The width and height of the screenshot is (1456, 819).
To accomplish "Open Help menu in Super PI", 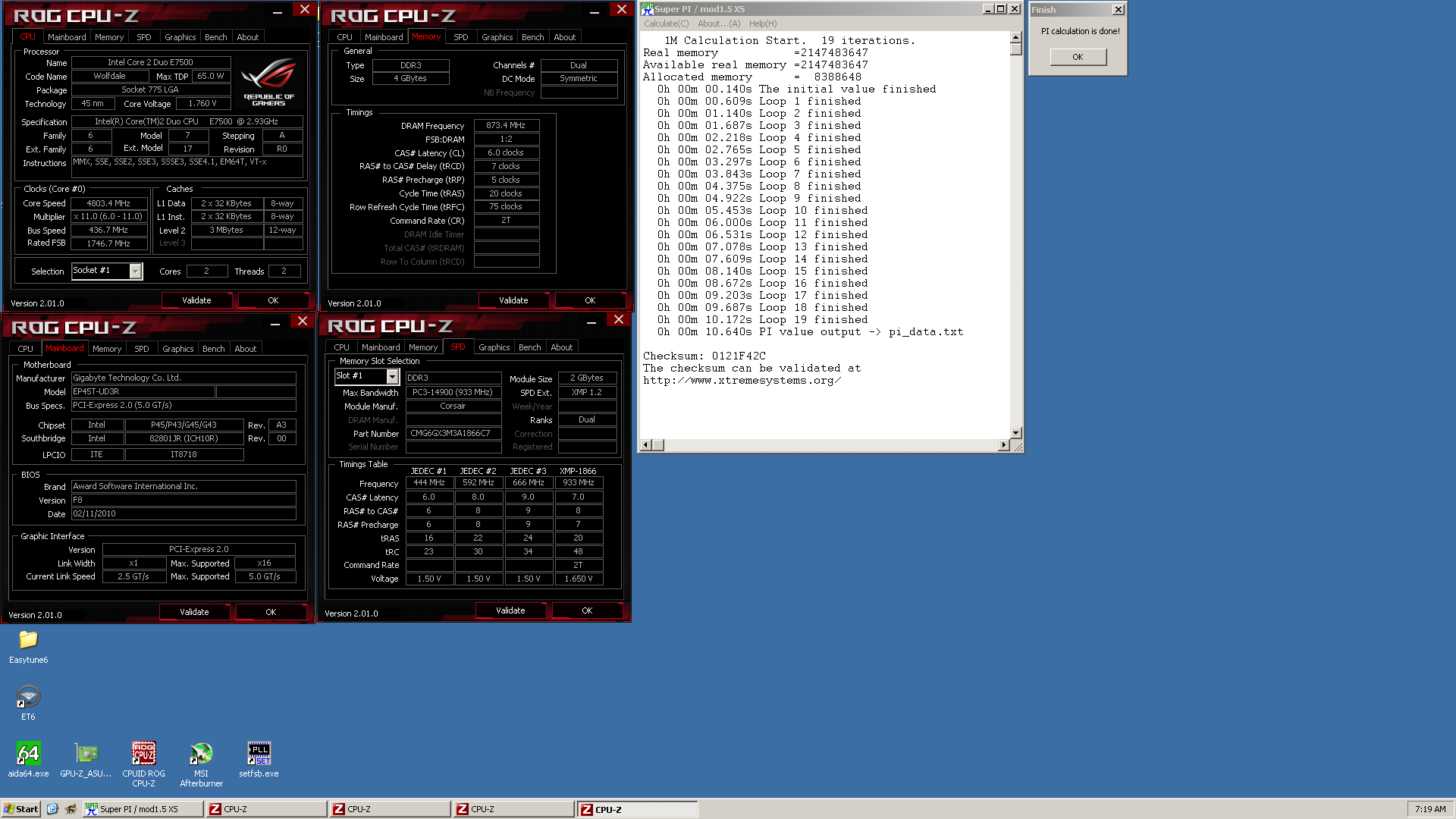I will click(x=763, y=24).
